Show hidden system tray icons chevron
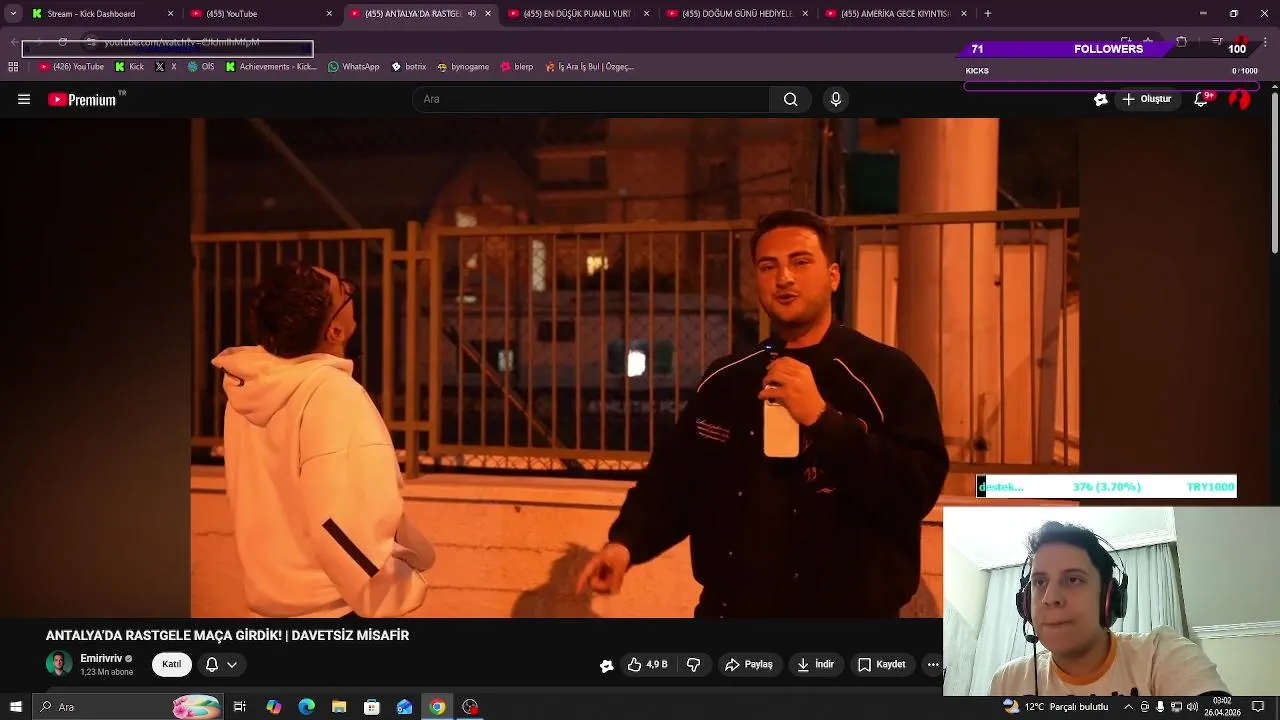Image resolution: width=1280 pixels, height=720 pixels. 1131,707
